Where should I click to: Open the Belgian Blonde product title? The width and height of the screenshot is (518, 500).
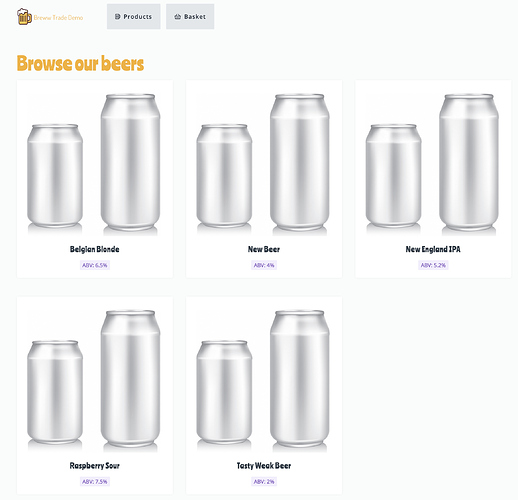tap(95, 249)
